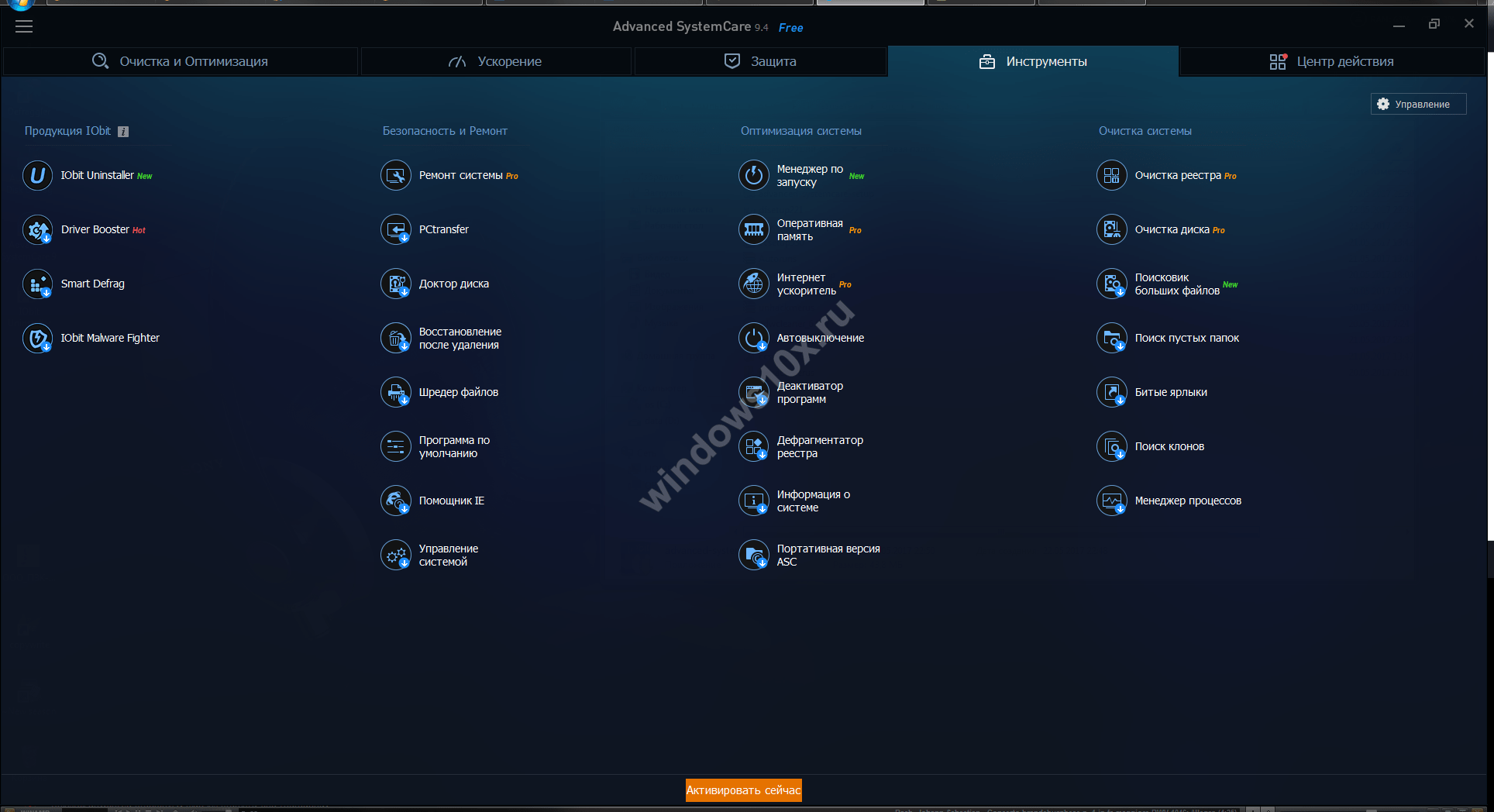Click the Битые ярлыки text
Image resolution: width=1494 pixels, height=812 pixels.
tap(1171, 392)
